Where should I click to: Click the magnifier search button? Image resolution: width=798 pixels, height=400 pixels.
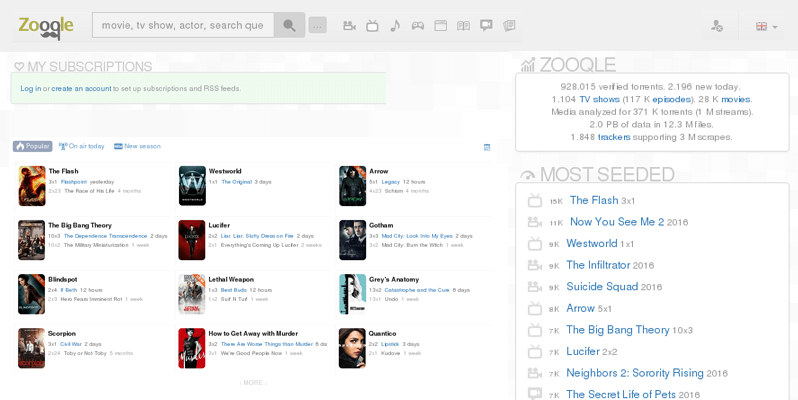(290, 25)
